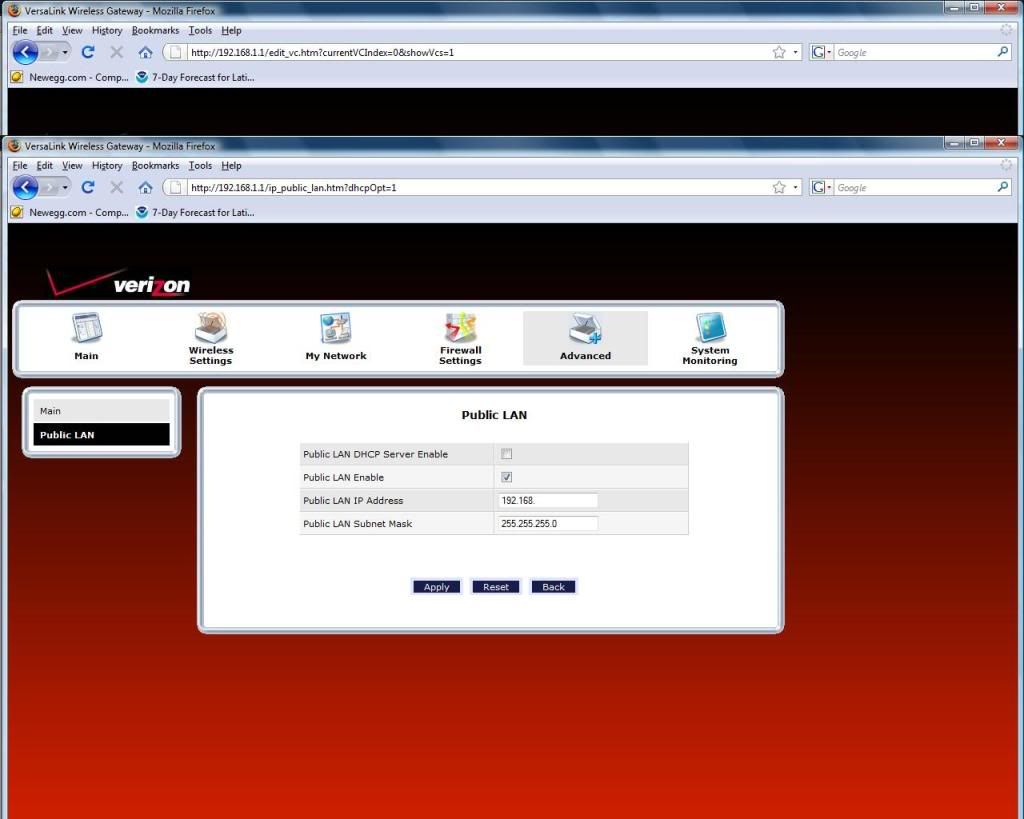Expand the back/forward history dropdown in the Public LAN window
Screen dimensions: 1024x819
[x=65, y=187]
